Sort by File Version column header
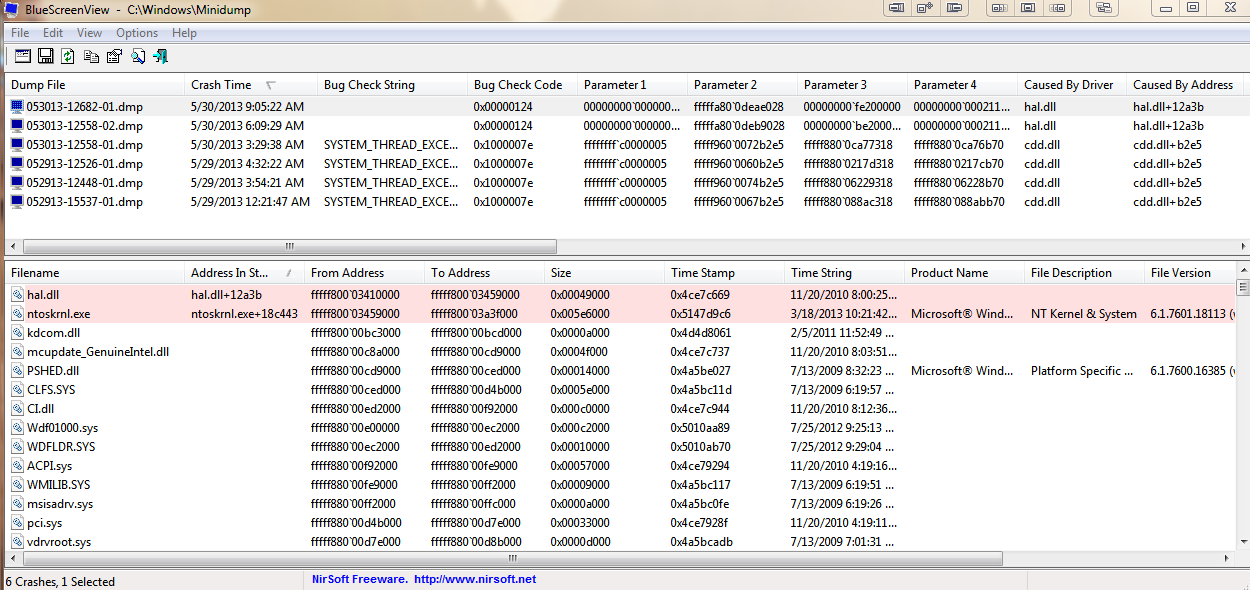The image size is (1250, 590). [x=1190, y=273]
